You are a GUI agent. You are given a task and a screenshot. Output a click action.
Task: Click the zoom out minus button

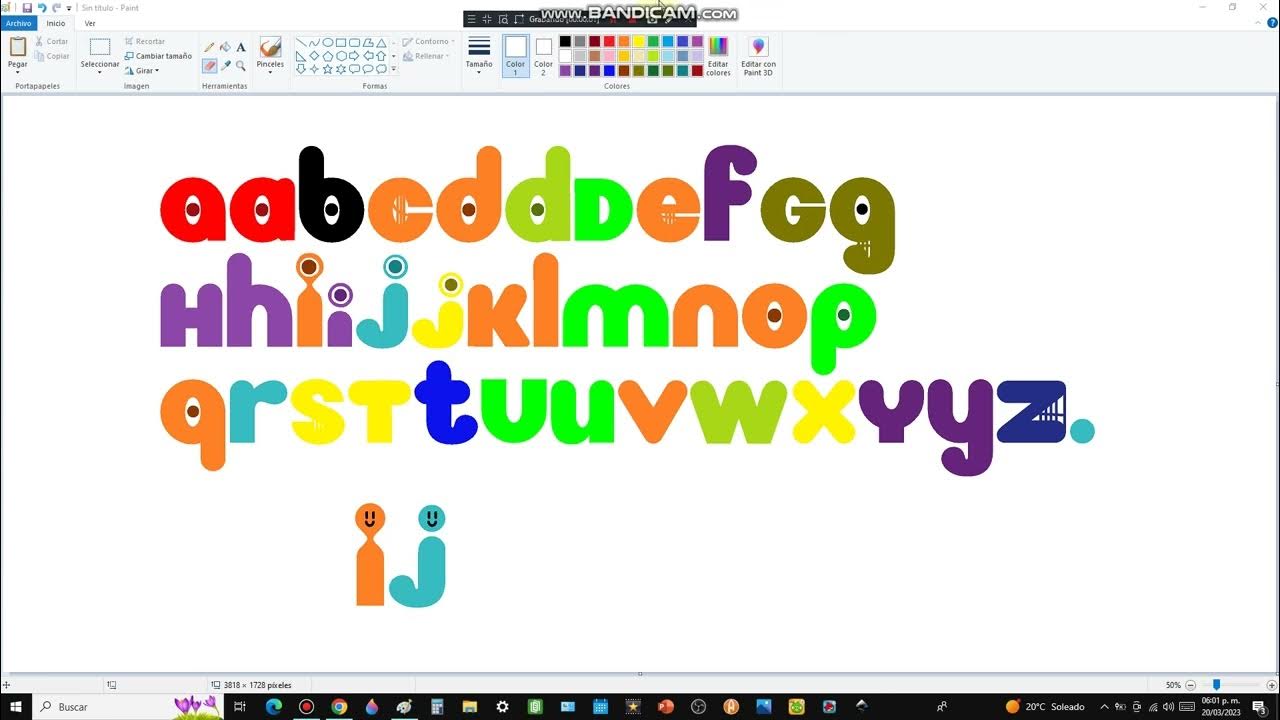coord(1190,685)
